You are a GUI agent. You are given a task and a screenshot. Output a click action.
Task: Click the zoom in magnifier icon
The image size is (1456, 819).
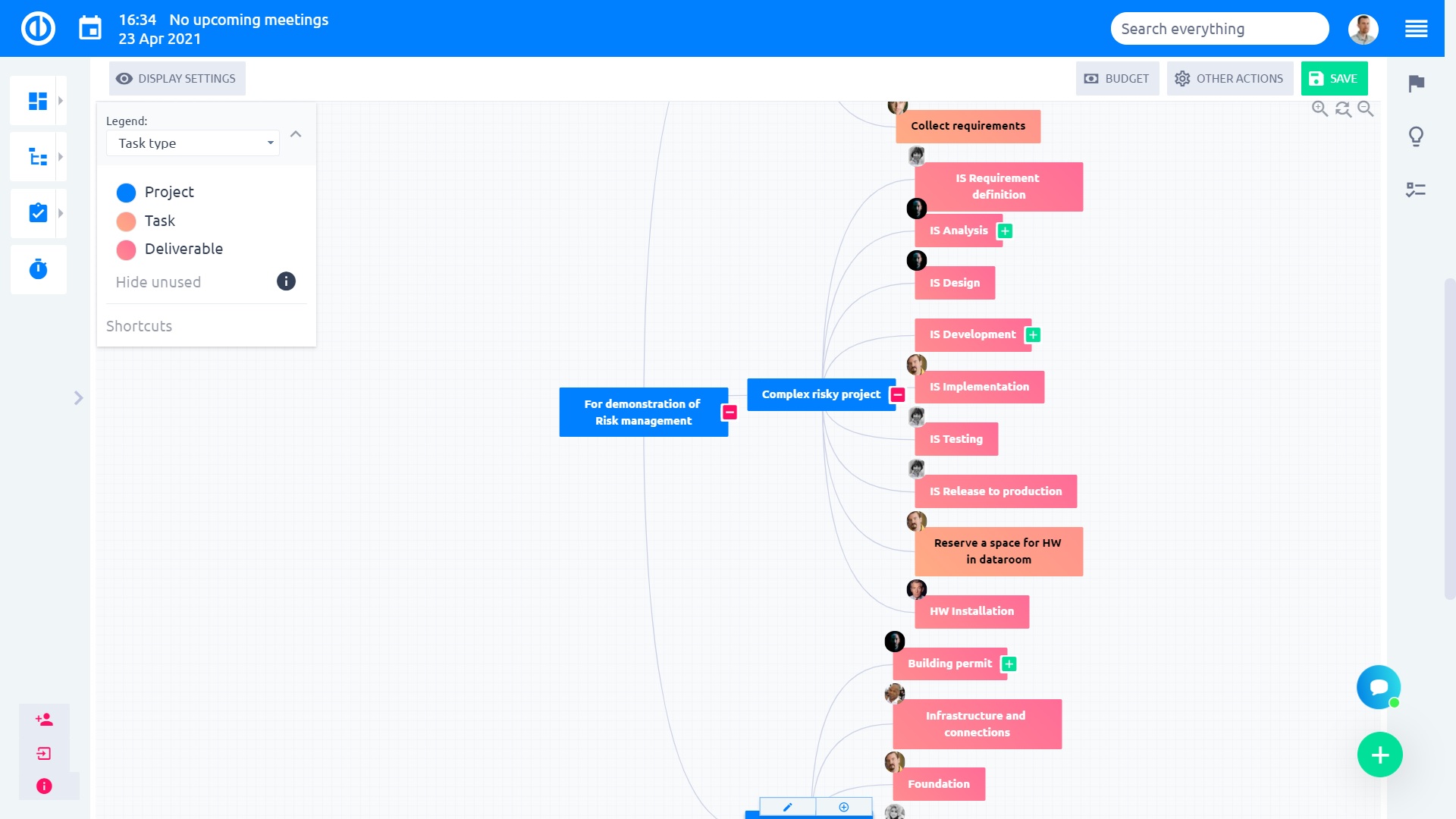(1319, 109)
